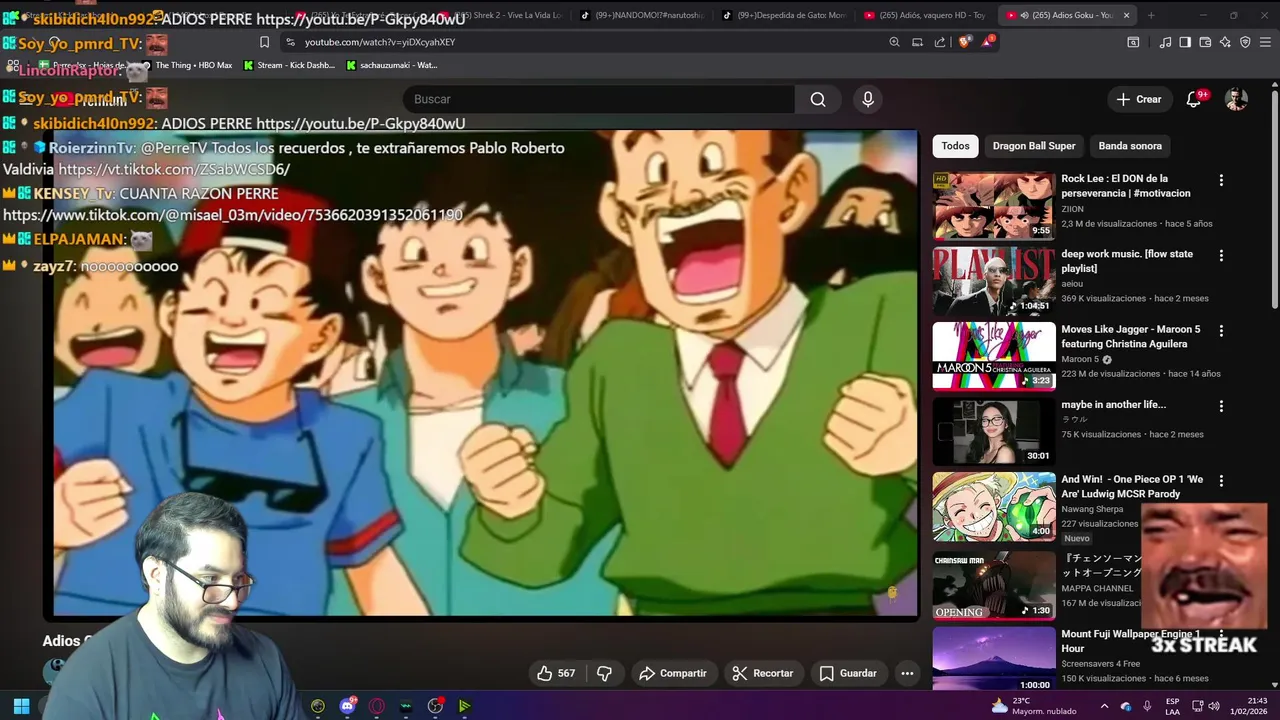Click the Guardar save button
The width and height of the screenshot is (1280, 720).
pos(848,673)
